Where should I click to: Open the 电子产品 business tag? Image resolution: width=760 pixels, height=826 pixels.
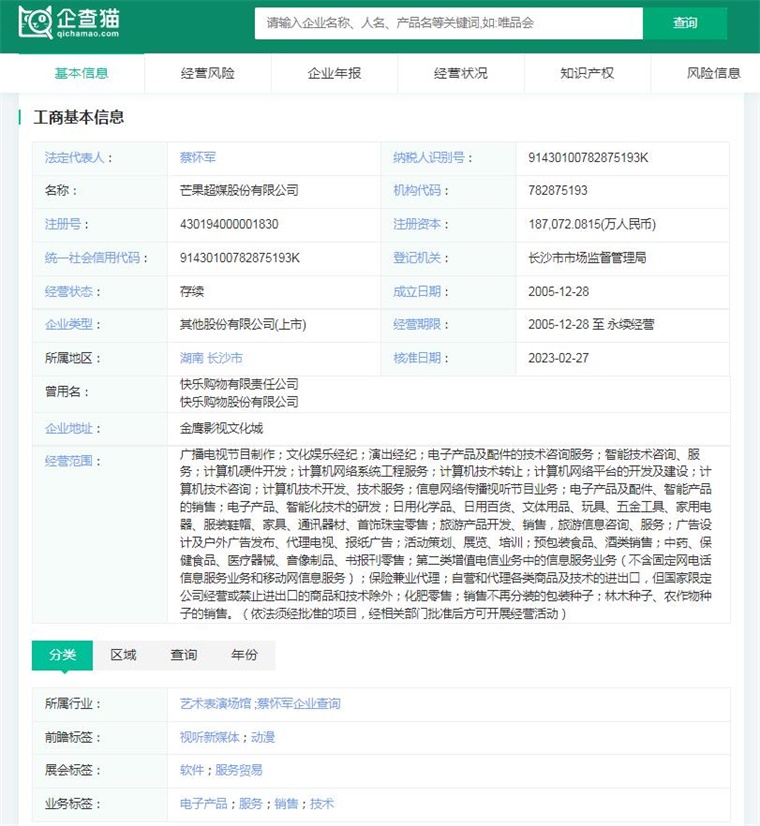pos(204,804)
